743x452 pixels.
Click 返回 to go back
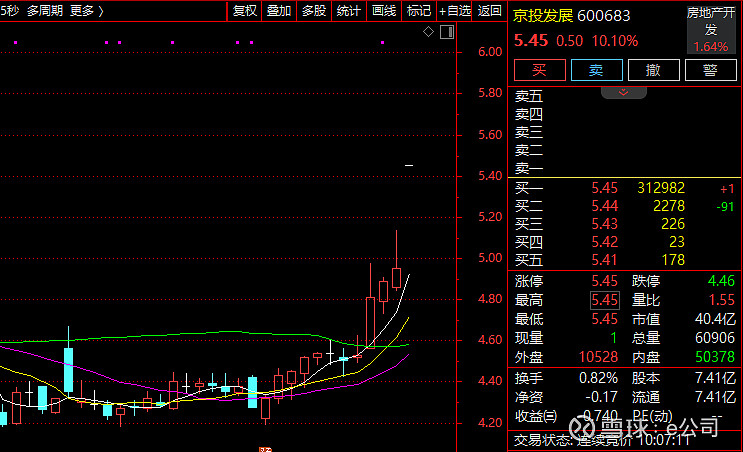489,11
